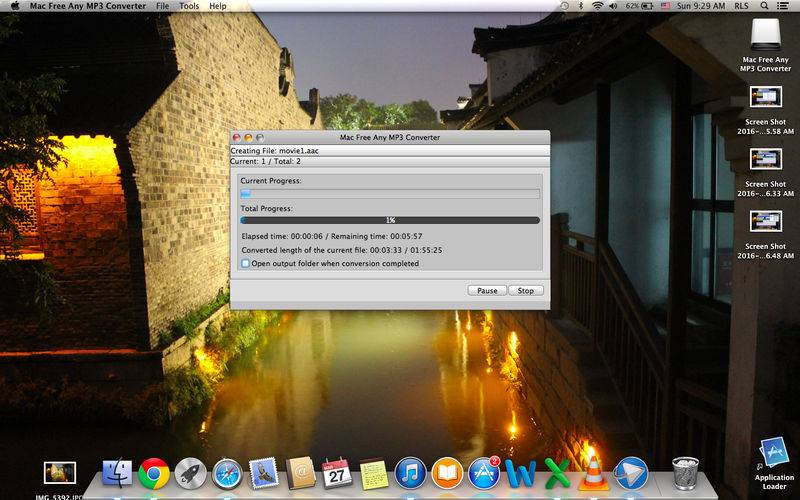Stop the conversion
The image size is (800, 500).
click(x=526, y=290)
